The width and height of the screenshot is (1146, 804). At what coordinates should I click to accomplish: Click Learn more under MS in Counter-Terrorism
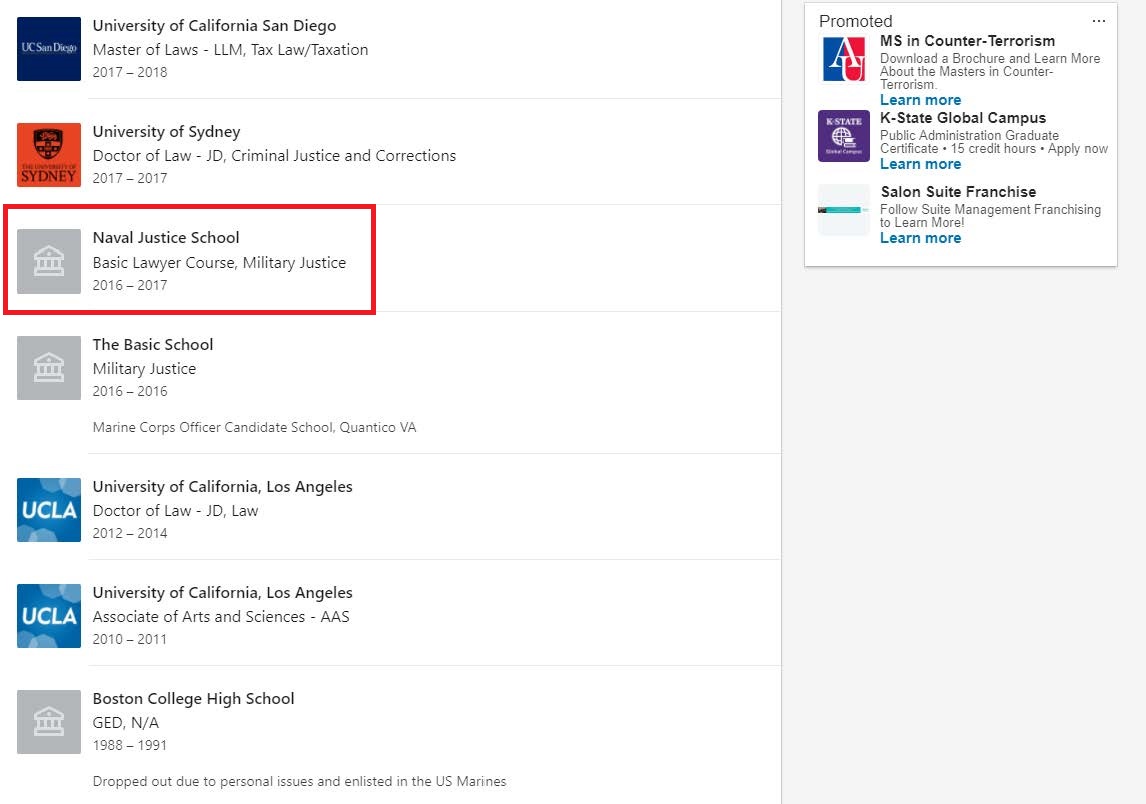(x=920, y=100)
